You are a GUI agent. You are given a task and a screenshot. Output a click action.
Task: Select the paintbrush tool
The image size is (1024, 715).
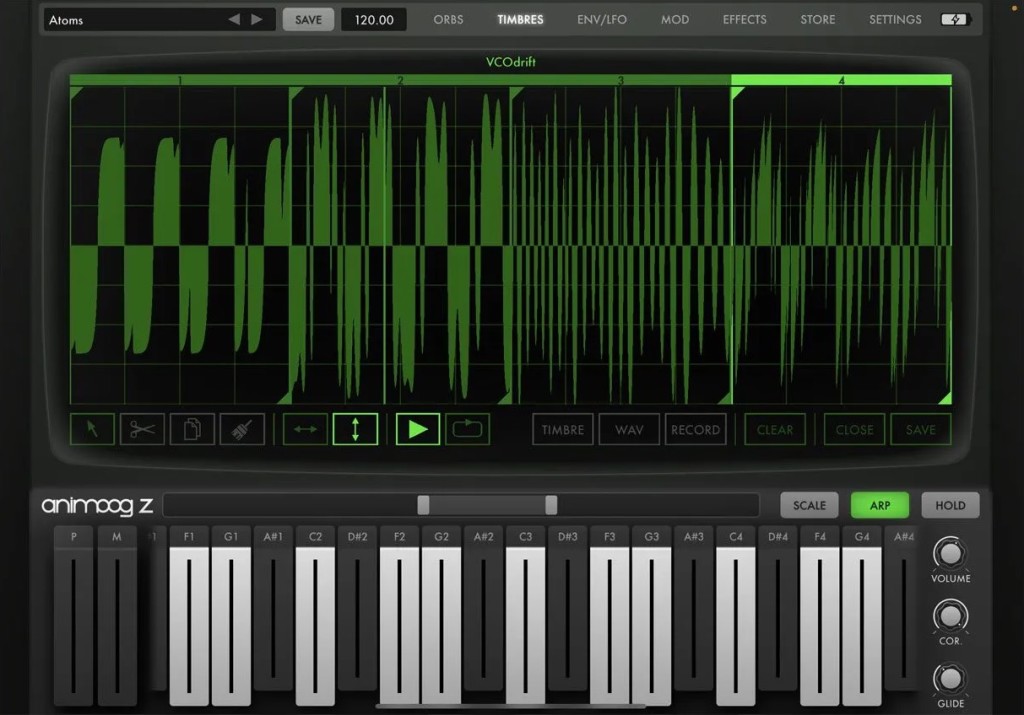point(242,429)
